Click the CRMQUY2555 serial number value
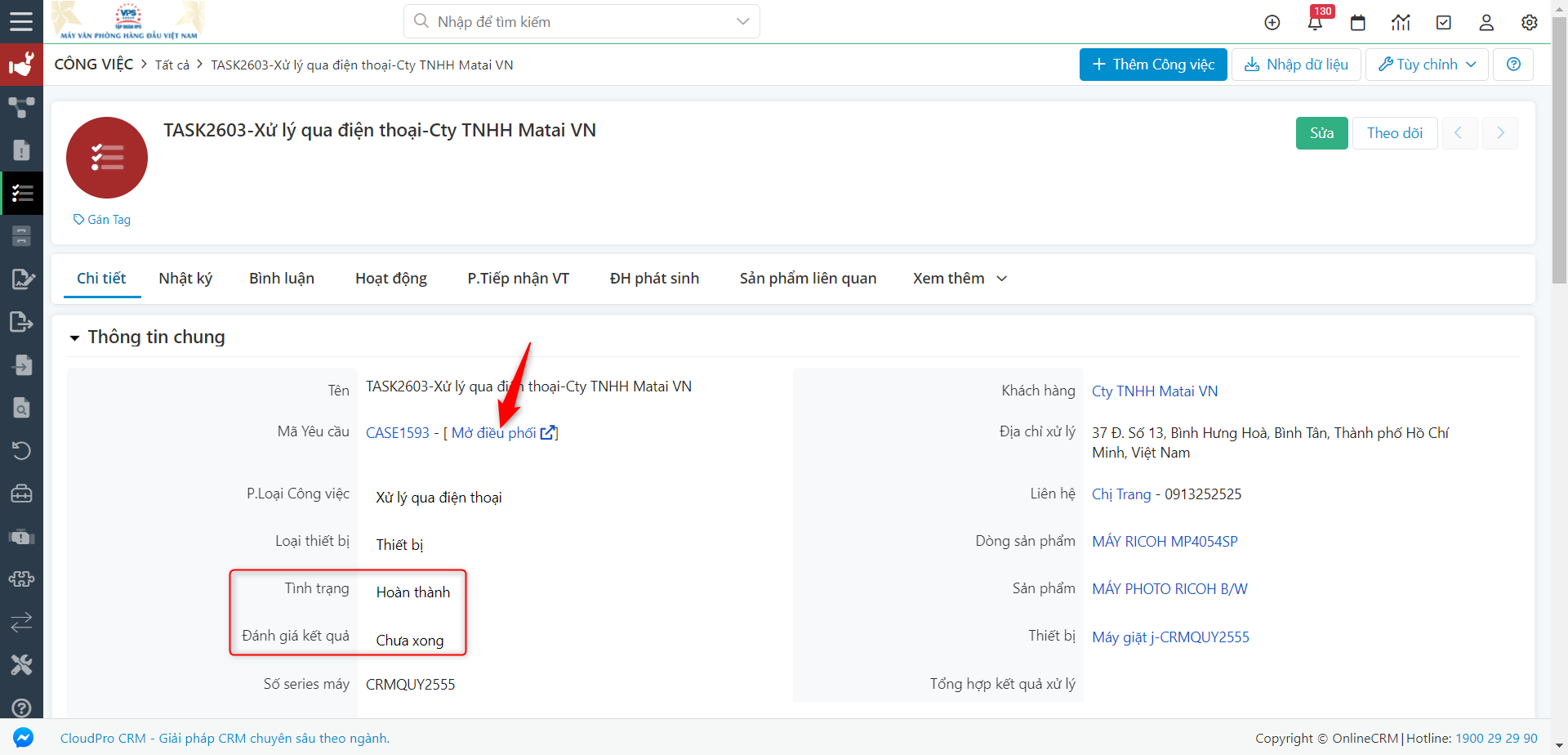Screen dimensions: 1568x755 coord(410,685)
